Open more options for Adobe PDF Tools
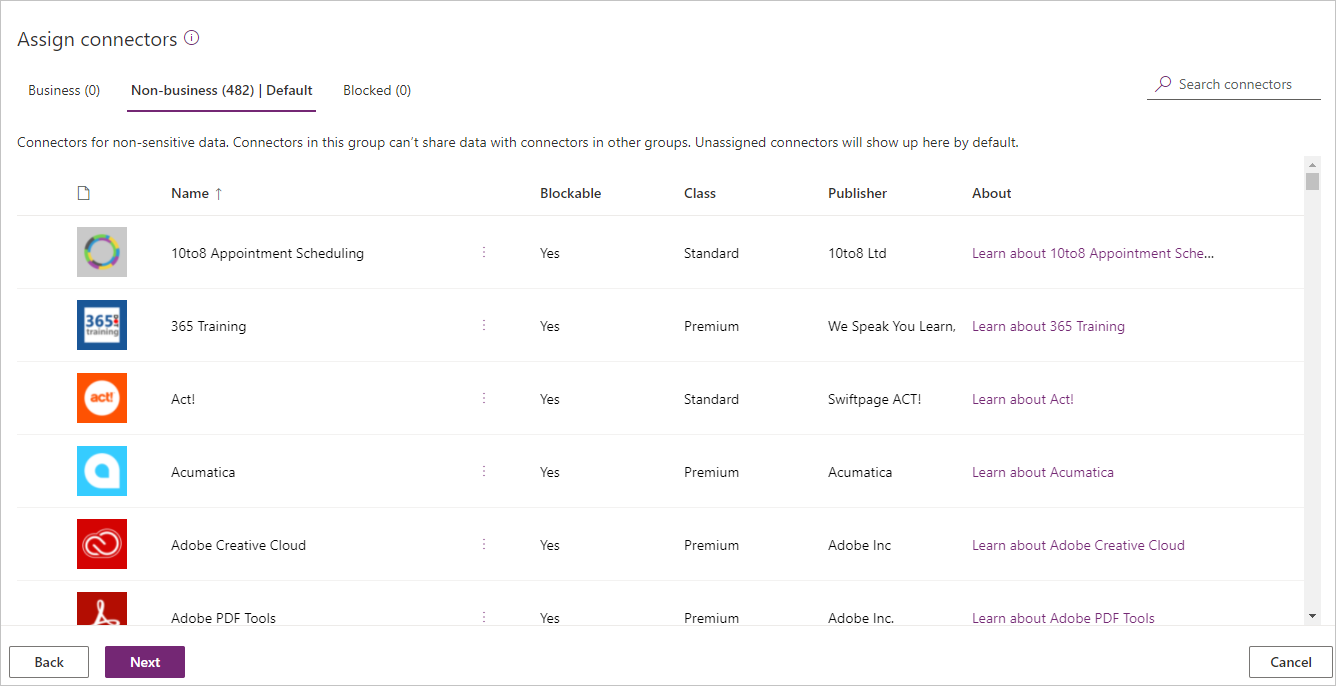The height and width of the screenshot is (686, 1336). [x=484, y=617]
